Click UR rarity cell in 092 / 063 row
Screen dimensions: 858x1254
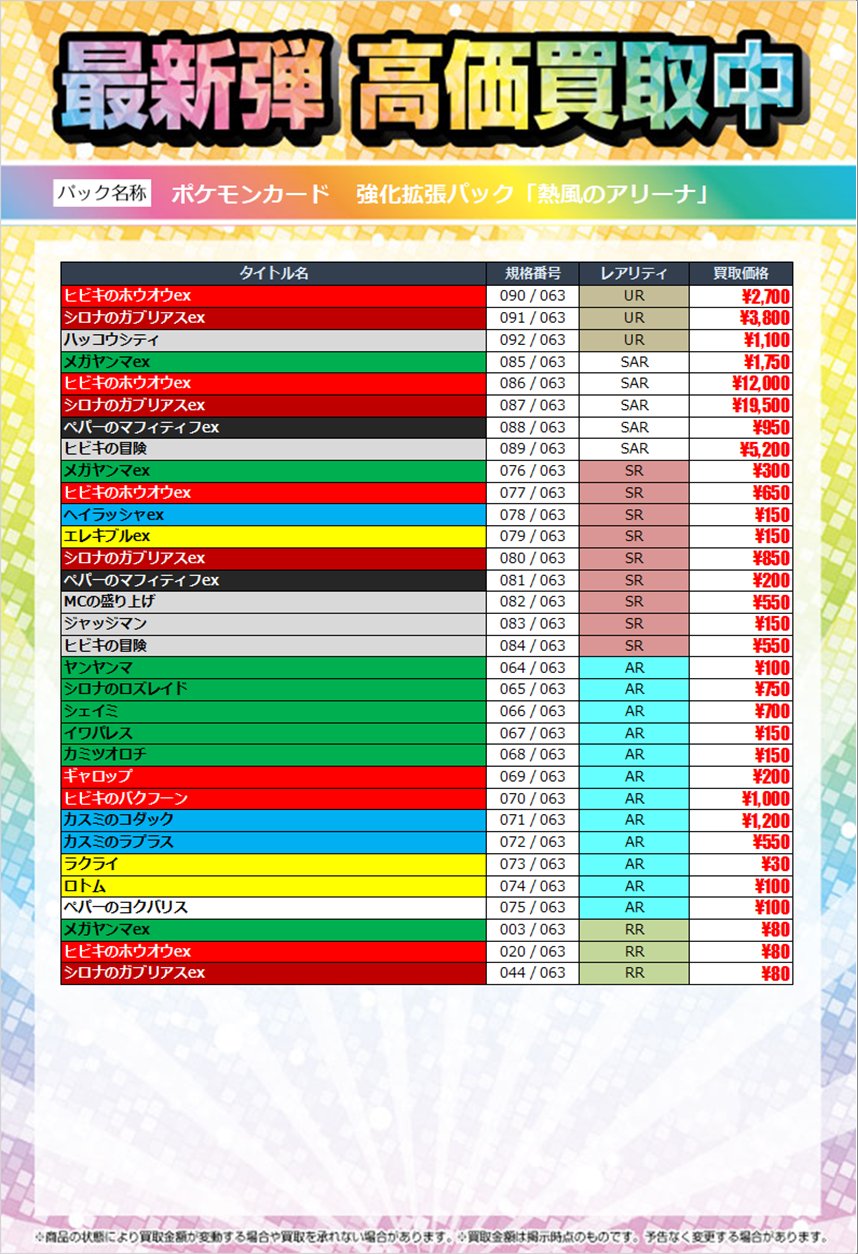click(634, 340)
